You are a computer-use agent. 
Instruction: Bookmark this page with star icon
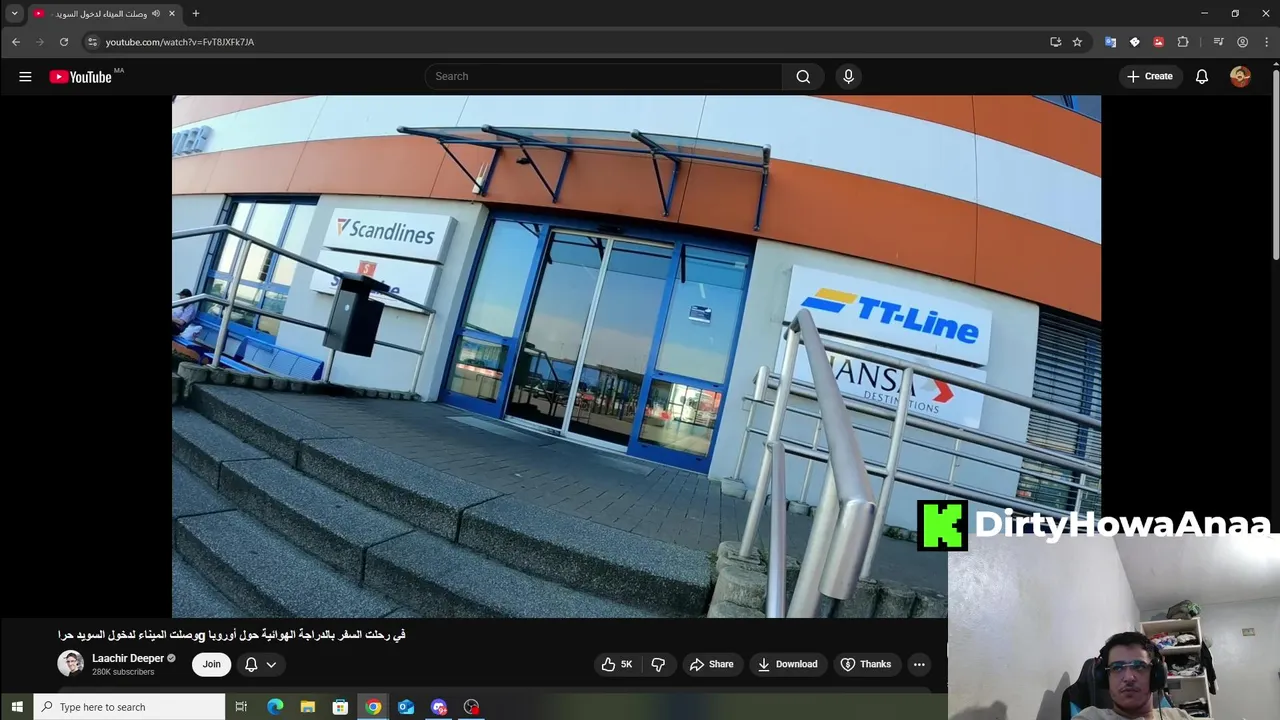click(1077, 42)
